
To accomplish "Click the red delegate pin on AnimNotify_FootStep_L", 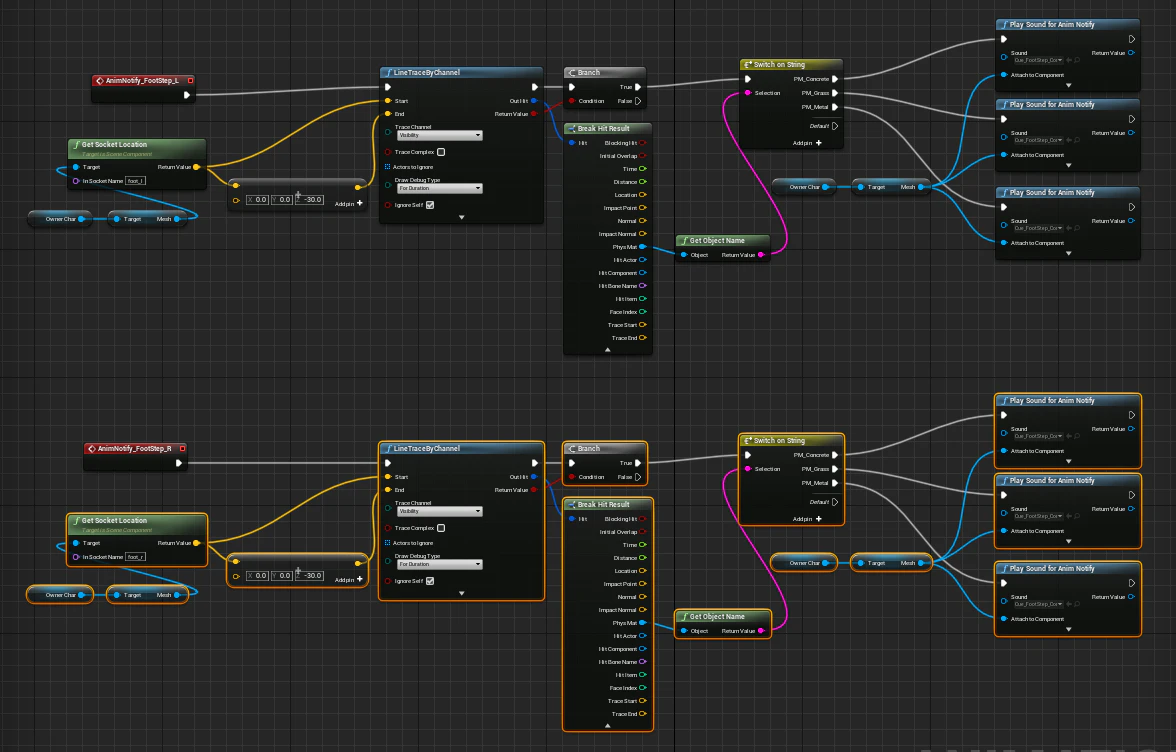I will 190,80.
